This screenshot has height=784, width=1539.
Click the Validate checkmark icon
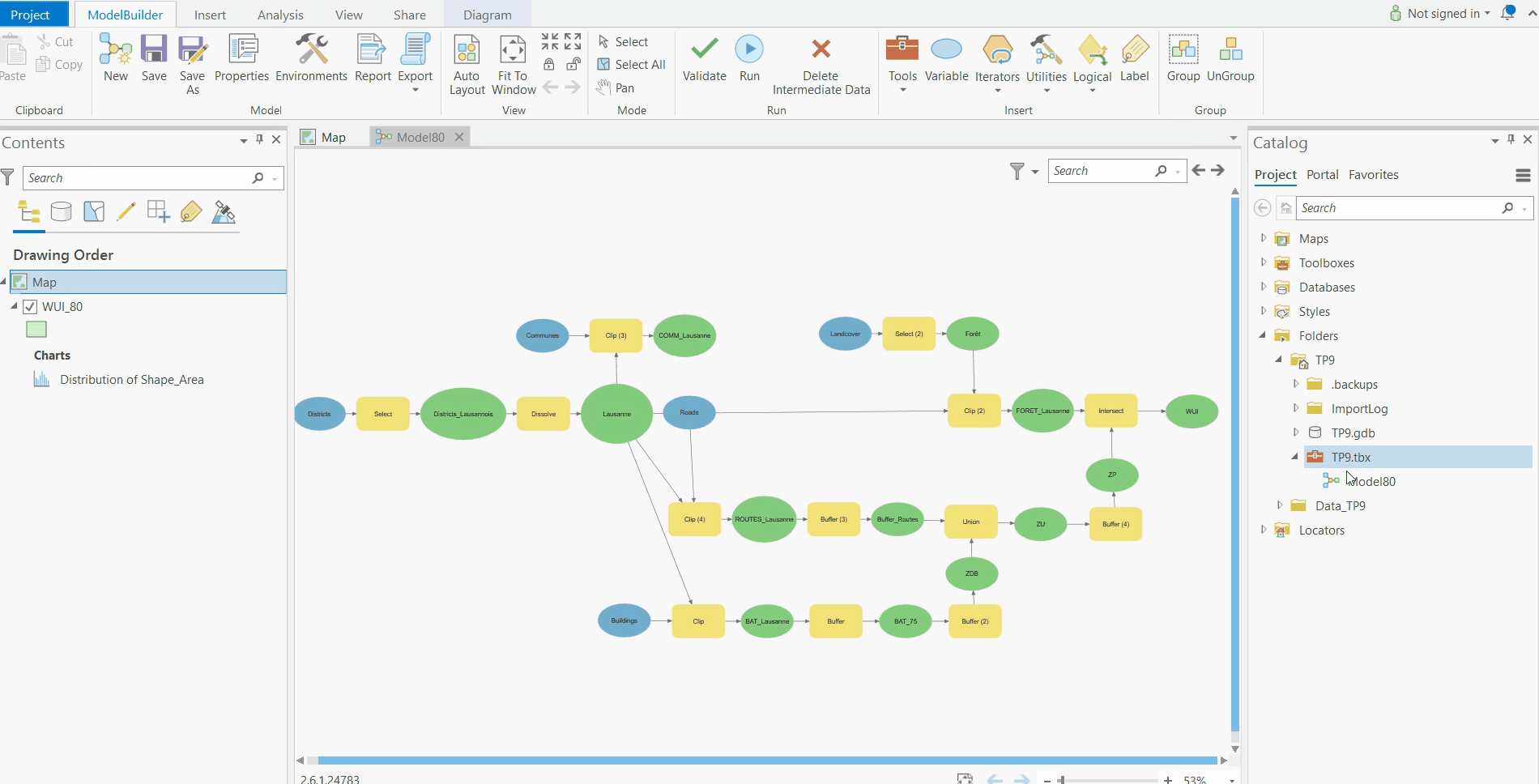coord(704,50)
